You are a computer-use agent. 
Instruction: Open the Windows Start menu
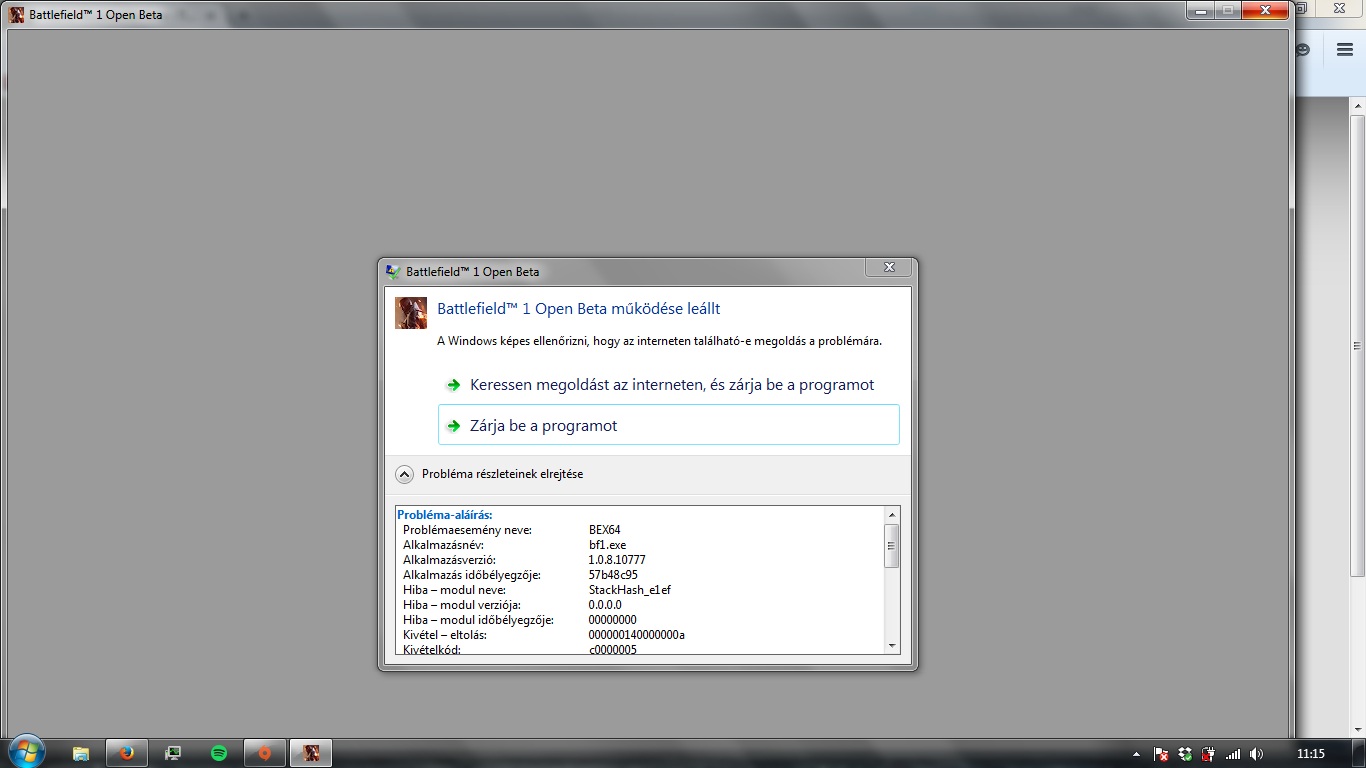click(x=25, y=752)
